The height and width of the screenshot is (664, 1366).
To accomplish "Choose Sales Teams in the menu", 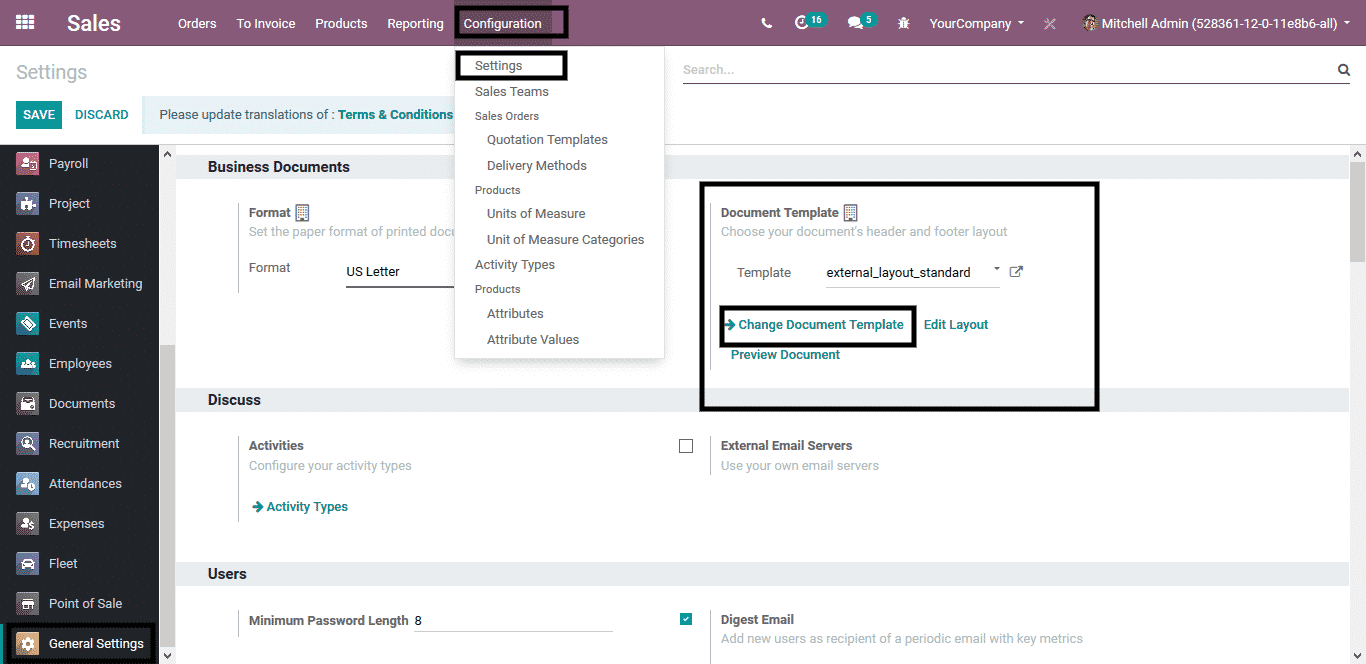I will point(512,92).
